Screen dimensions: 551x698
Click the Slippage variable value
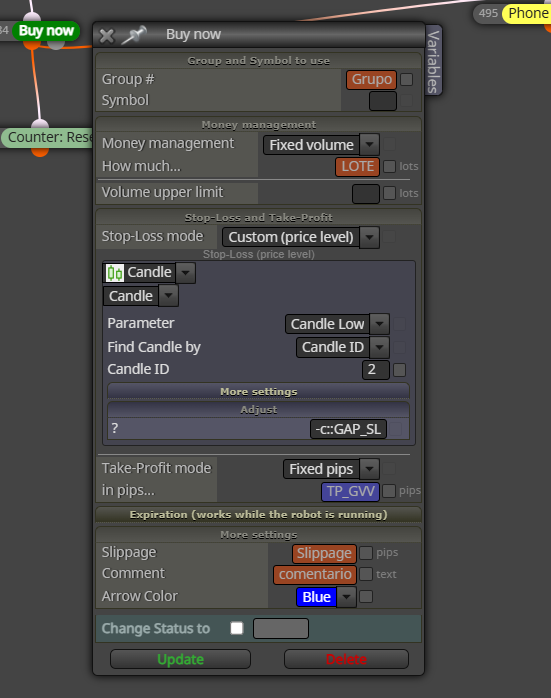tap(324, 553)
